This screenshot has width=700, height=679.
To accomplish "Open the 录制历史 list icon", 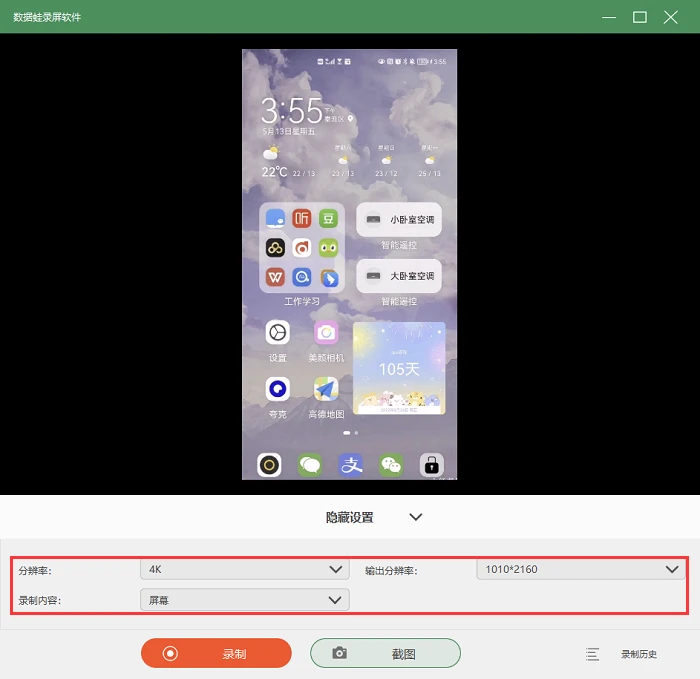I will (x=592, y=654).
